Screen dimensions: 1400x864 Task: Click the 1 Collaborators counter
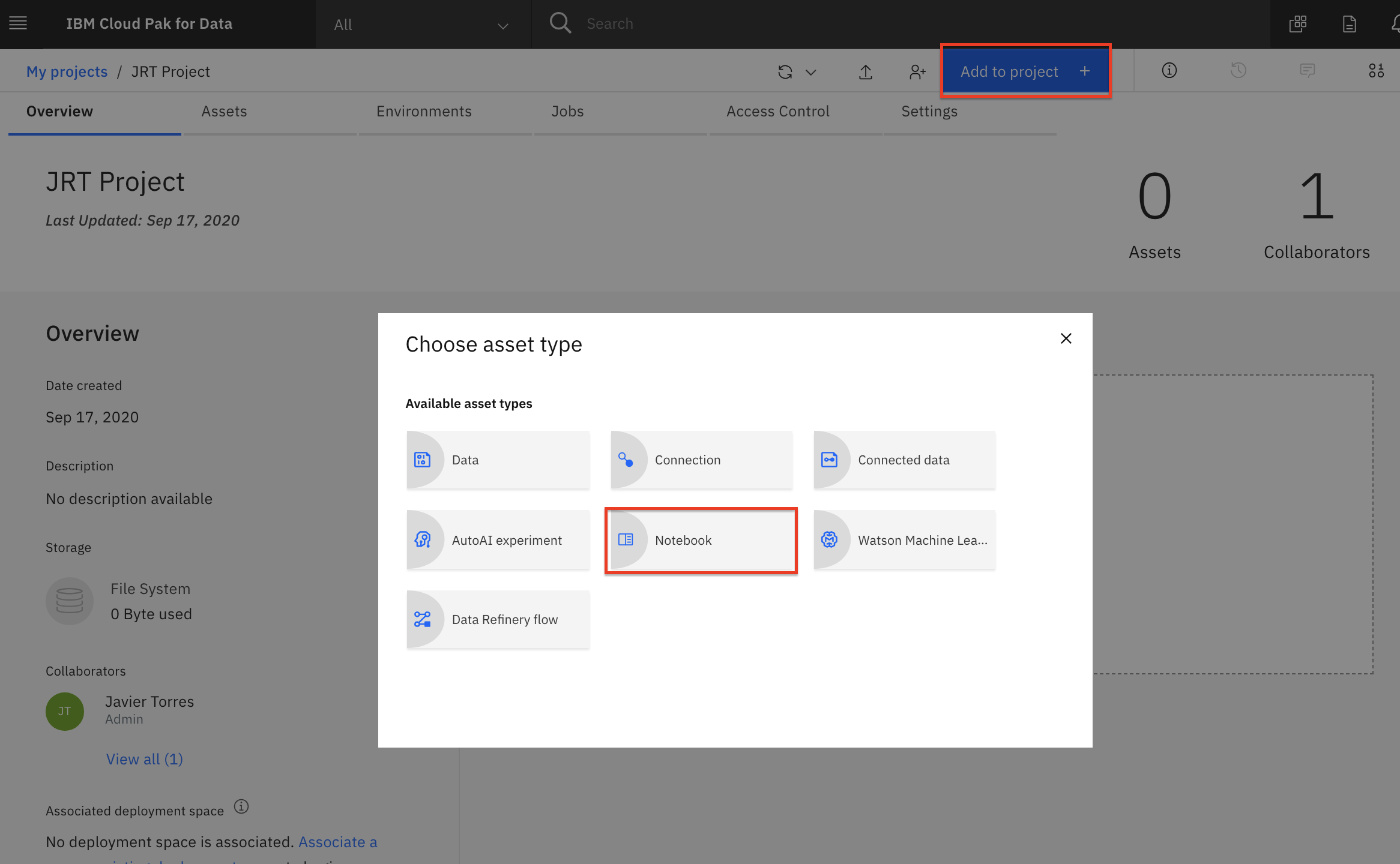pos(1317,214)
